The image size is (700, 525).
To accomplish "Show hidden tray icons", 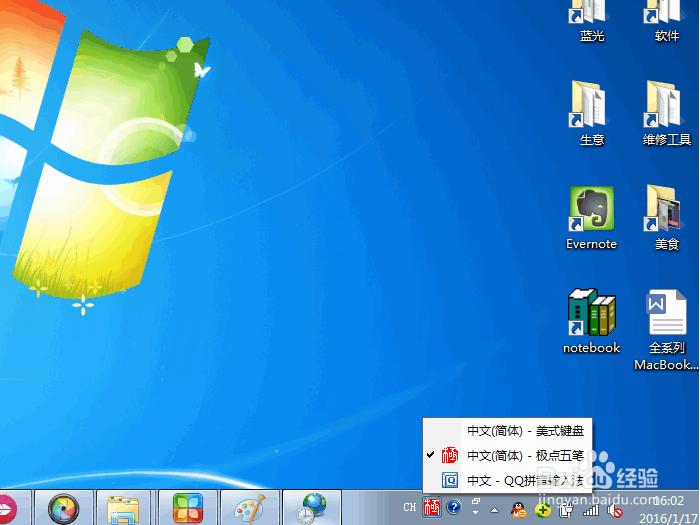I will pos(495,510).
